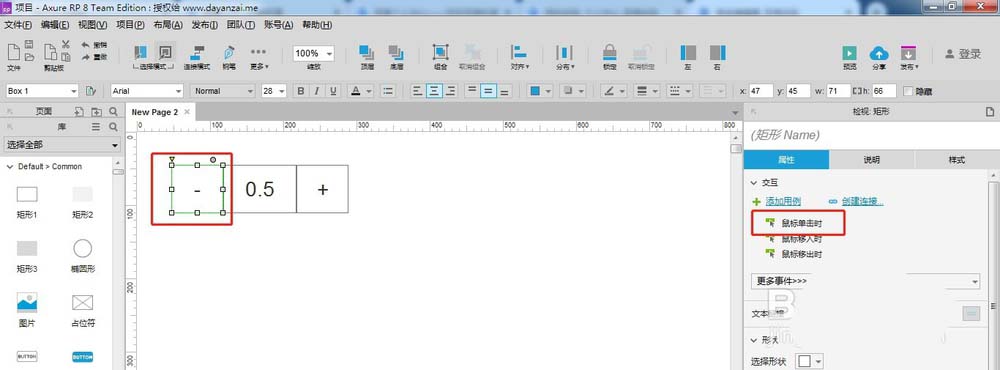Open the File menu
The height and width of the screenshot is (370, 1000).
pos(18,25)
